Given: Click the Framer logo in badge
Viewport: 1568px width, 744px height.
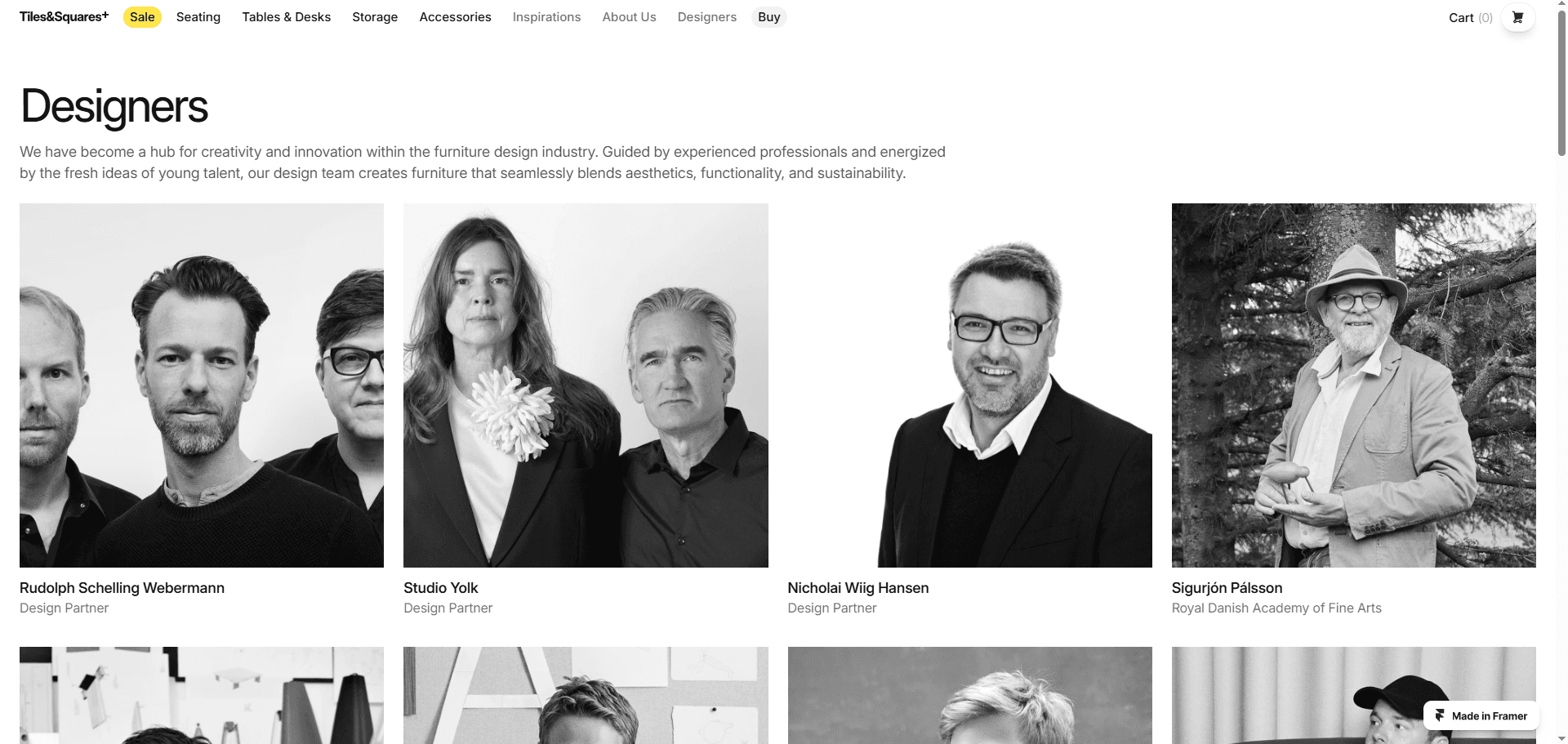Looking at the screenshot, I should point(1440,715).
